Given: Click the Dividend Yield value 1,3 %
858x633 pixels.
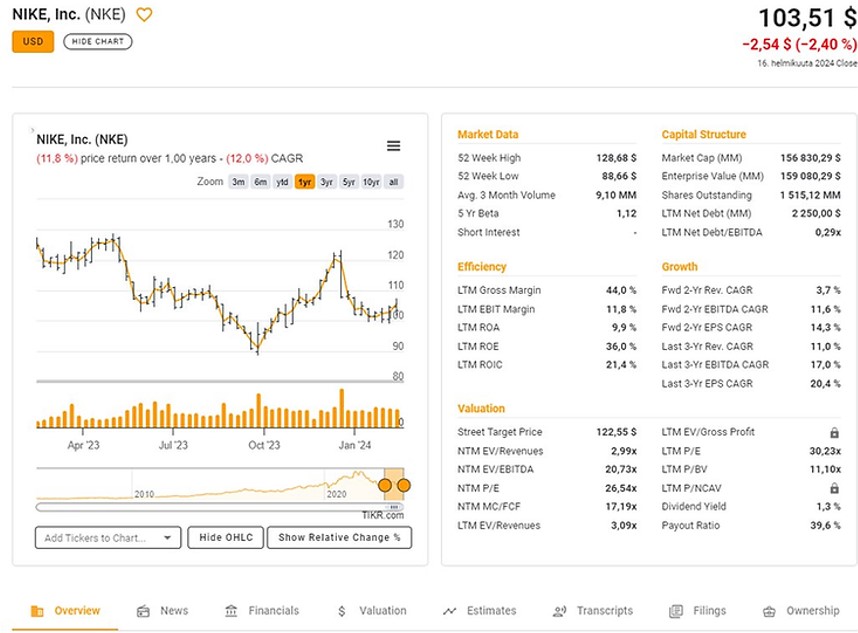Looking at the screenshot, I should click(828, 507).
